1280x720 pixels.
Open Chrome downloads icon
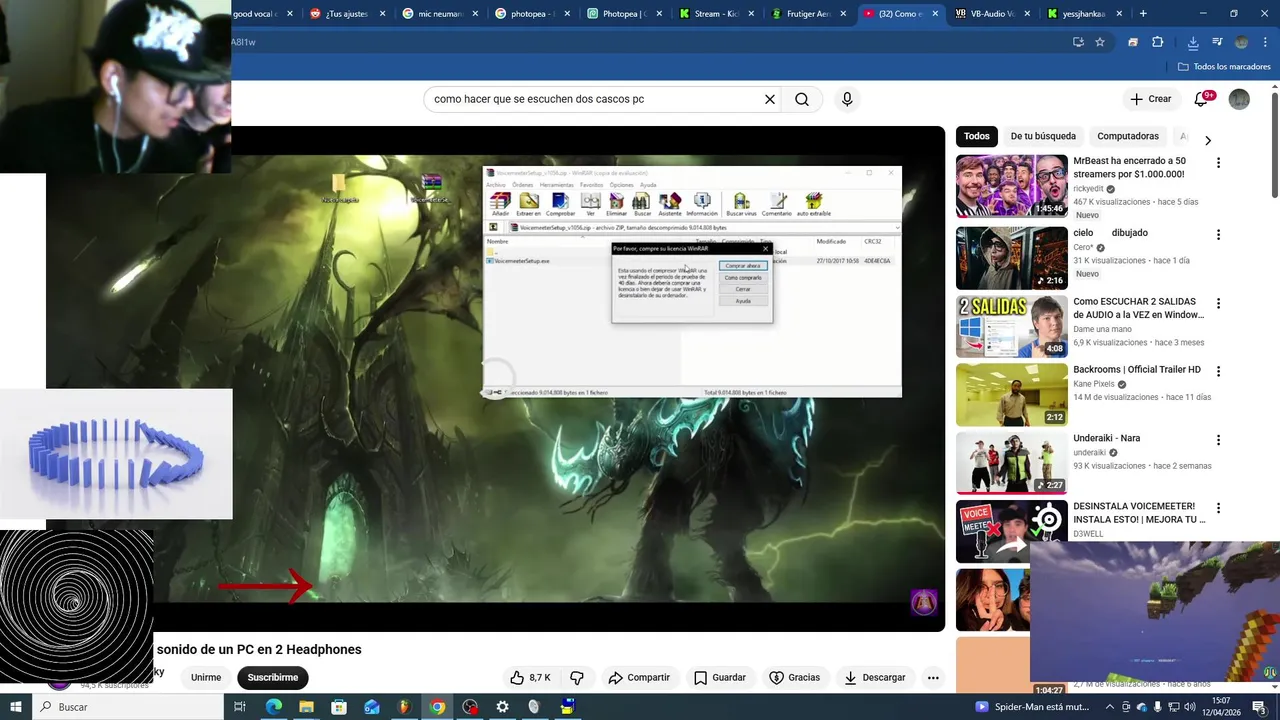point(1193,42)
